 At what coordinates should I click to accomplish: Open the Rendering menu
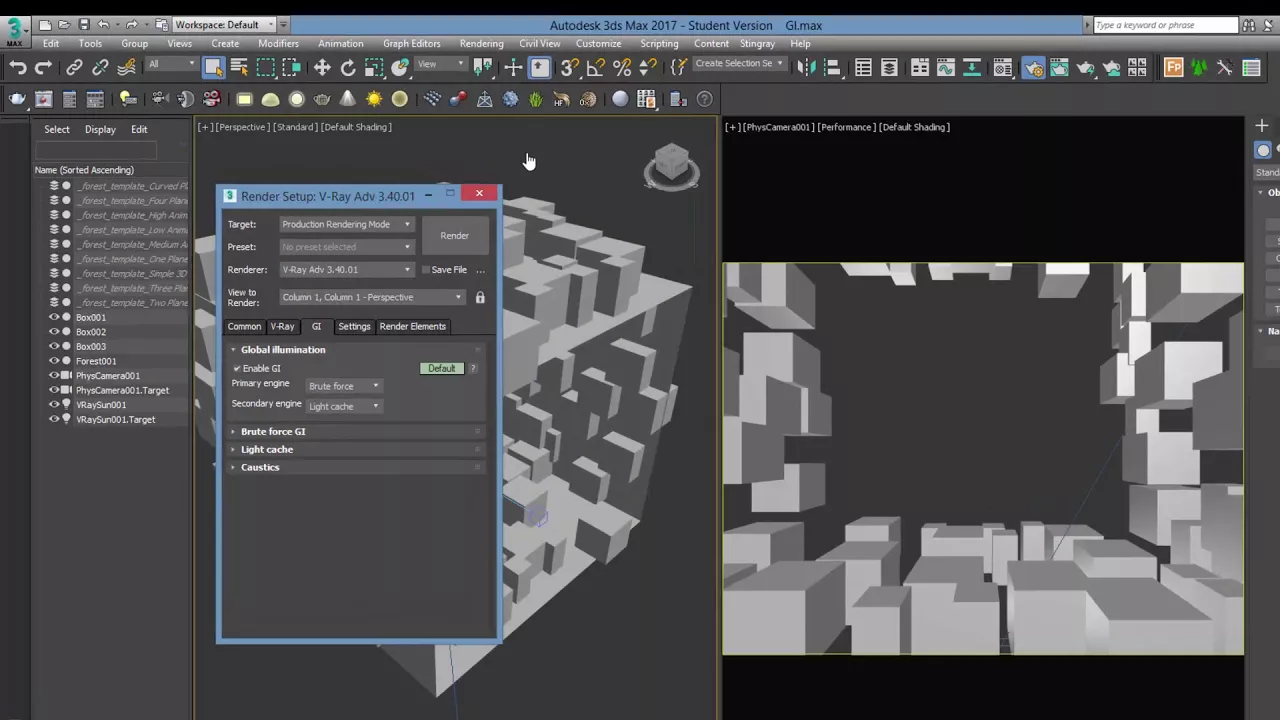click(481, 44)
